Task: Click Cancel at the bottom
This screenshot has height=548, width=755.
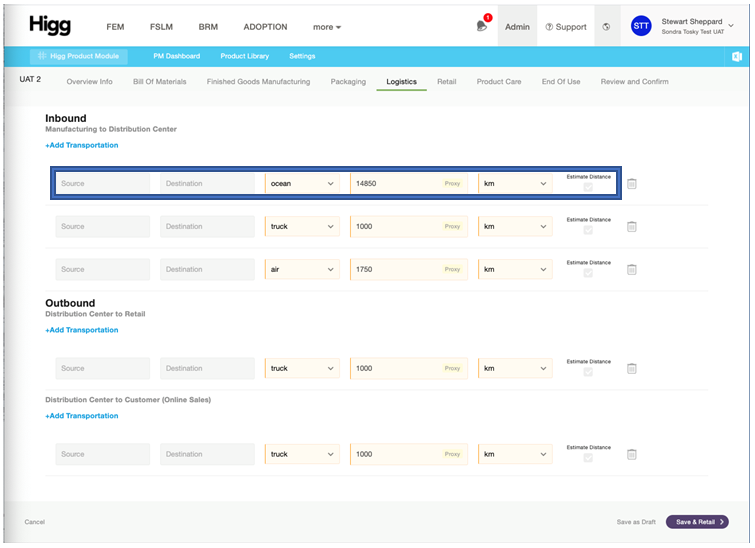Action: [x=35, y=522]
